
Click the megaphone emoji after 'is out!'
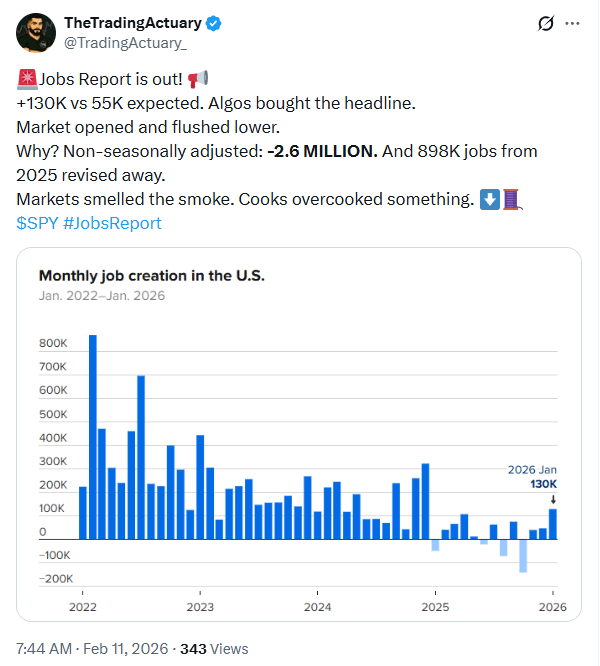197,78
